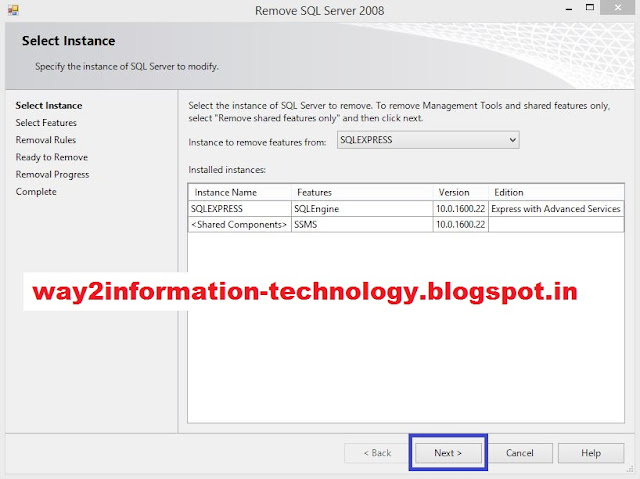Open the instance to remove dropdown
The height and width of the screenshot is (479, 640).
(x=428, y=140)
